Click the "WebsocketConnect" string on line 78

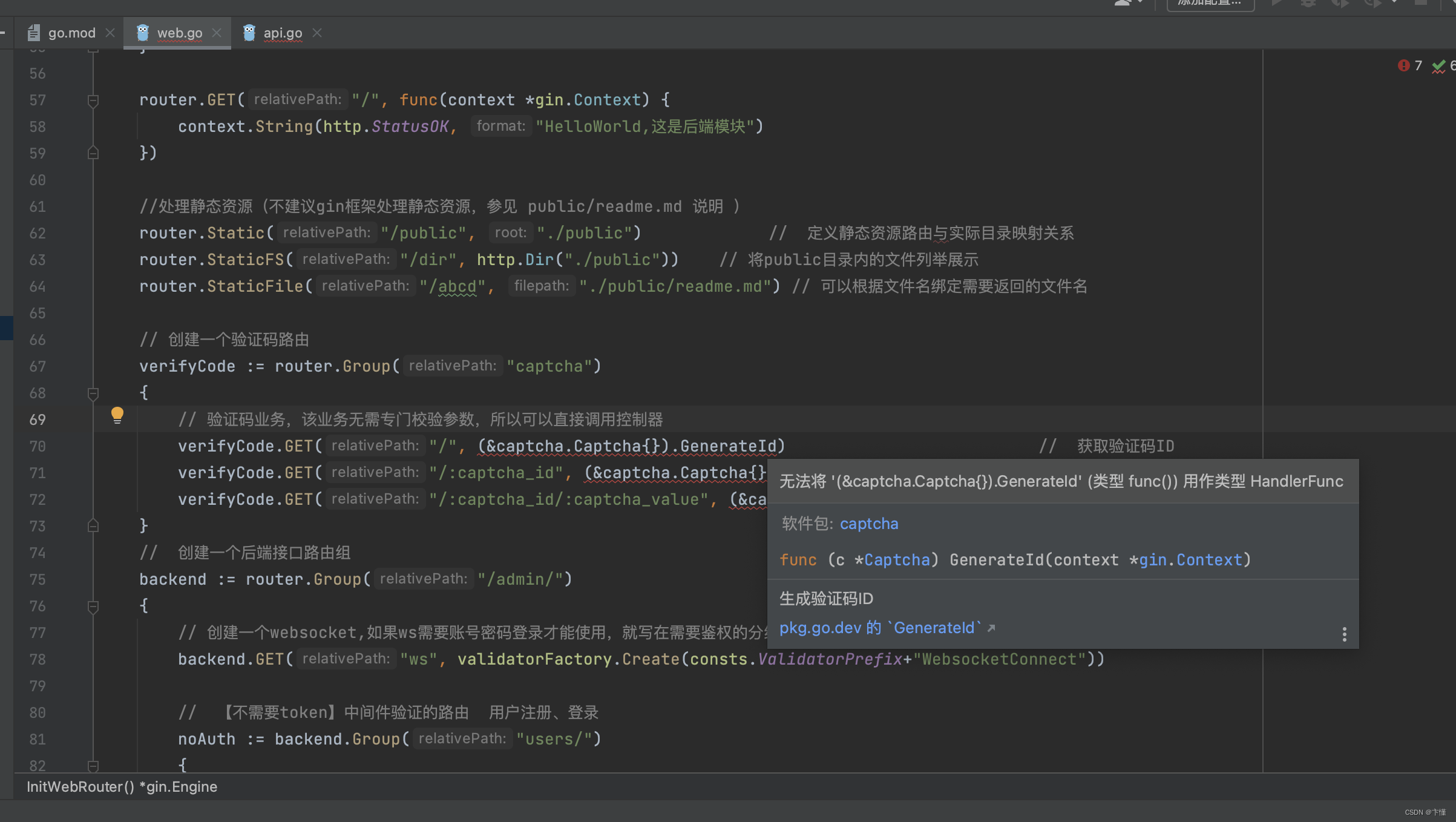(x=999, y=659)
